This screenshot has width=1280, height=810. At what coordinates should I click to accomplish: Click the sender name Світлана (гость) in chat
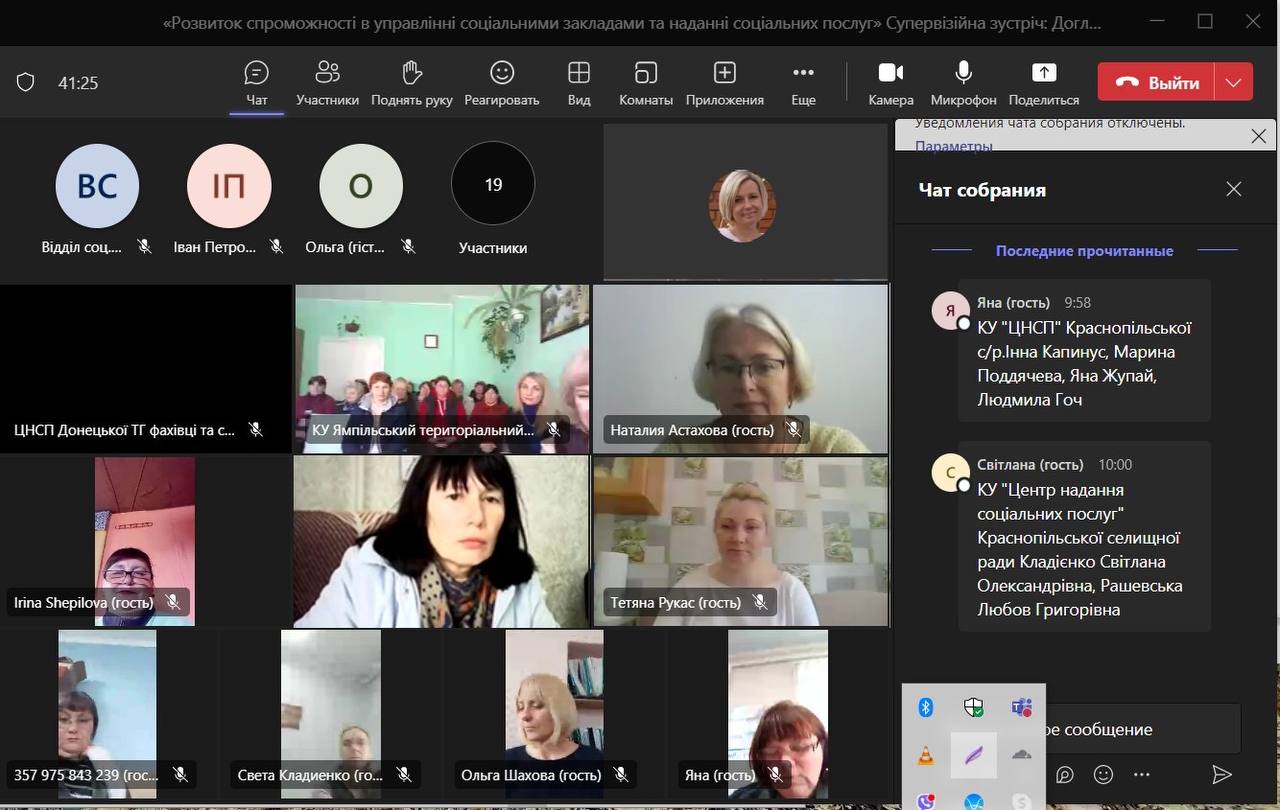click(1030, 465)
